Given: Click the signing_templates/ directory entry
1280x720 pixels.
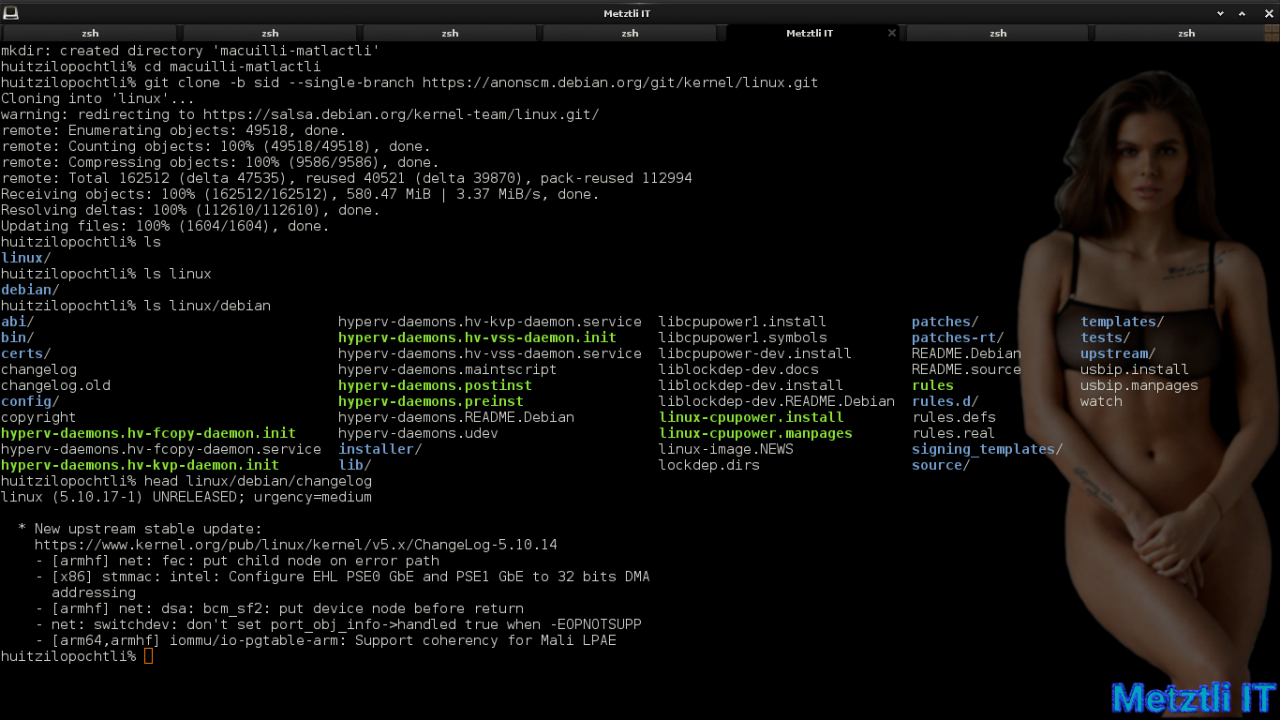Looking at the screenshot, I should click(x=987, y=449).
